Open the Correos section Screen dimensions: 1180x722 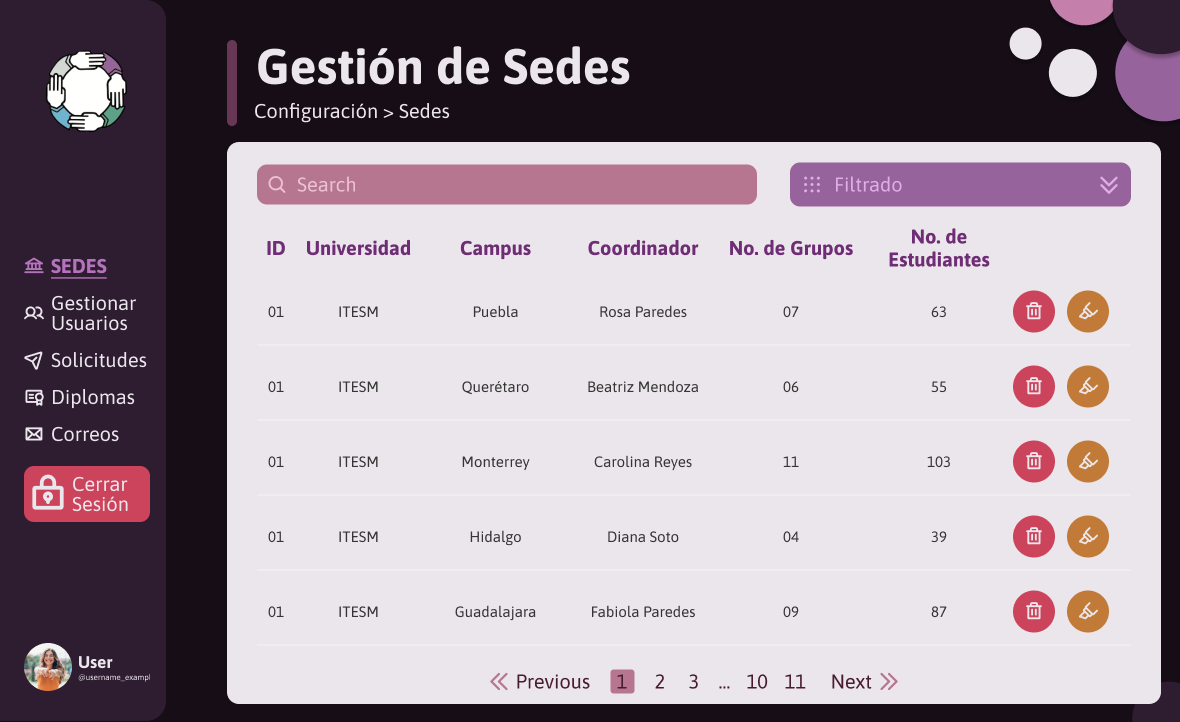coord(71,434)
